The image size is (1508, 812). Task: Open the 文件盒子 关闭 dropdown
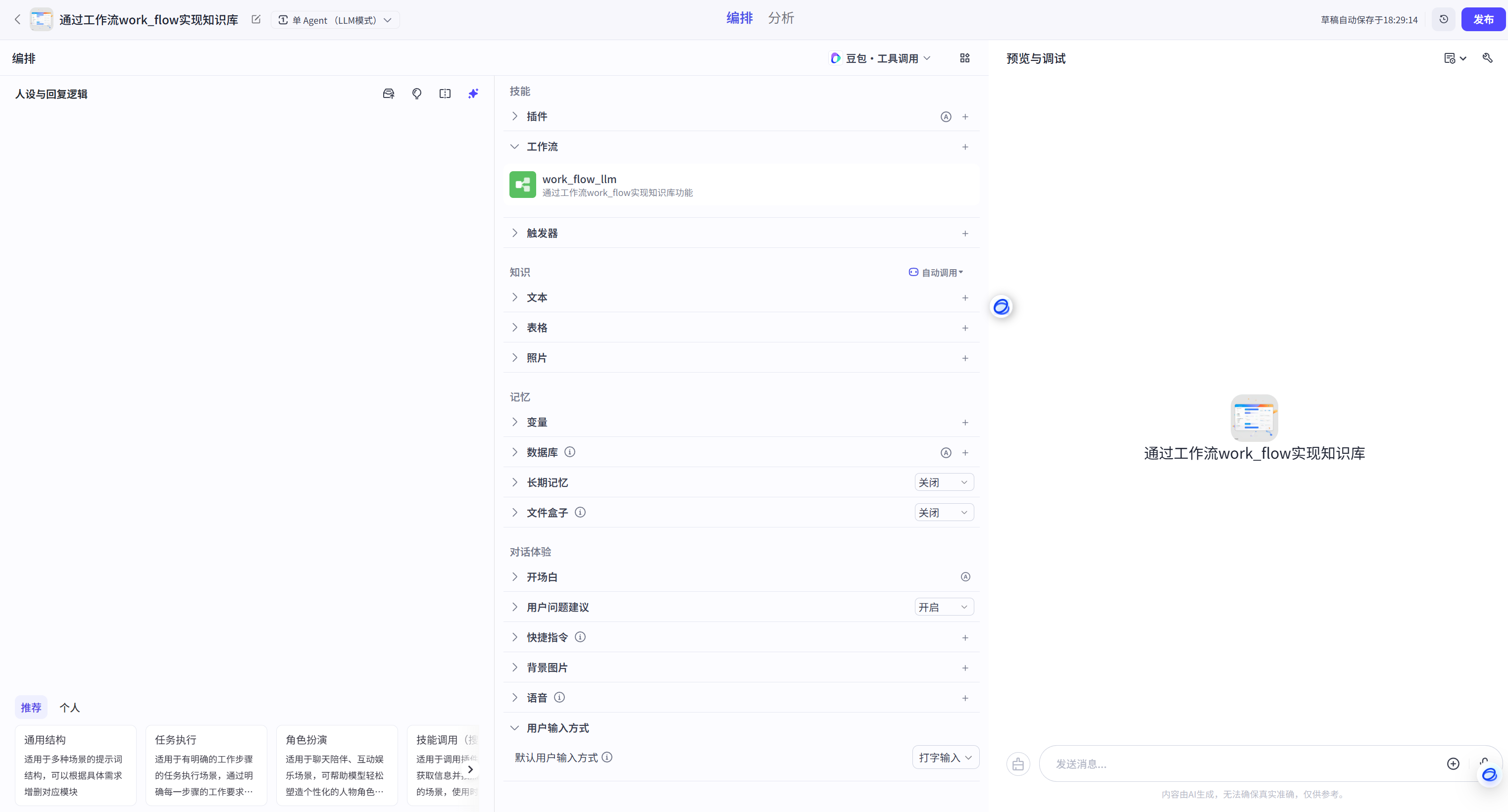point(944,513)
